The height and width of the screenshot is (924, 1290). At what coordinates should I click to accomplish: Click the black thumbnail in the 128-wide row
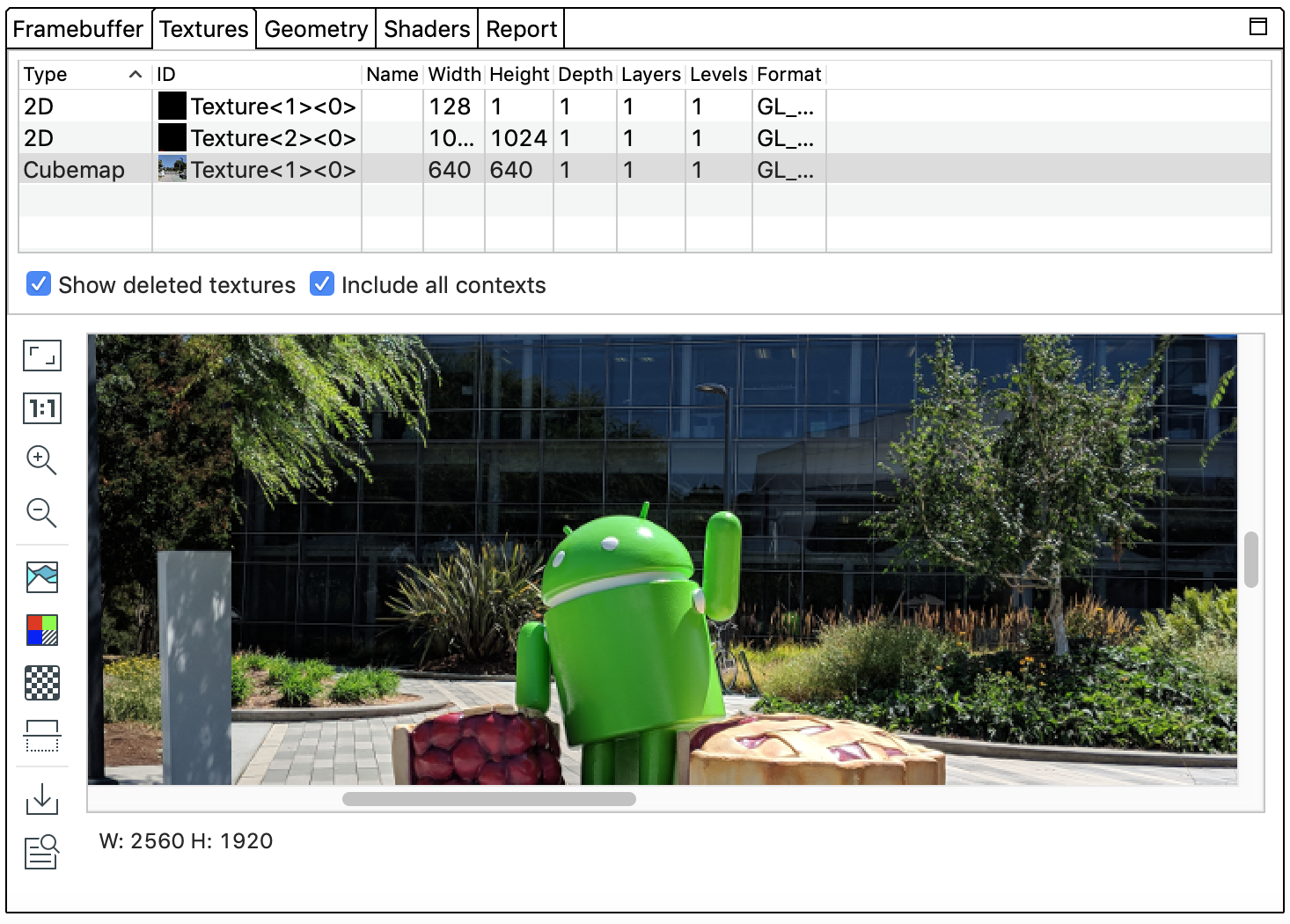tap(172, 106)
